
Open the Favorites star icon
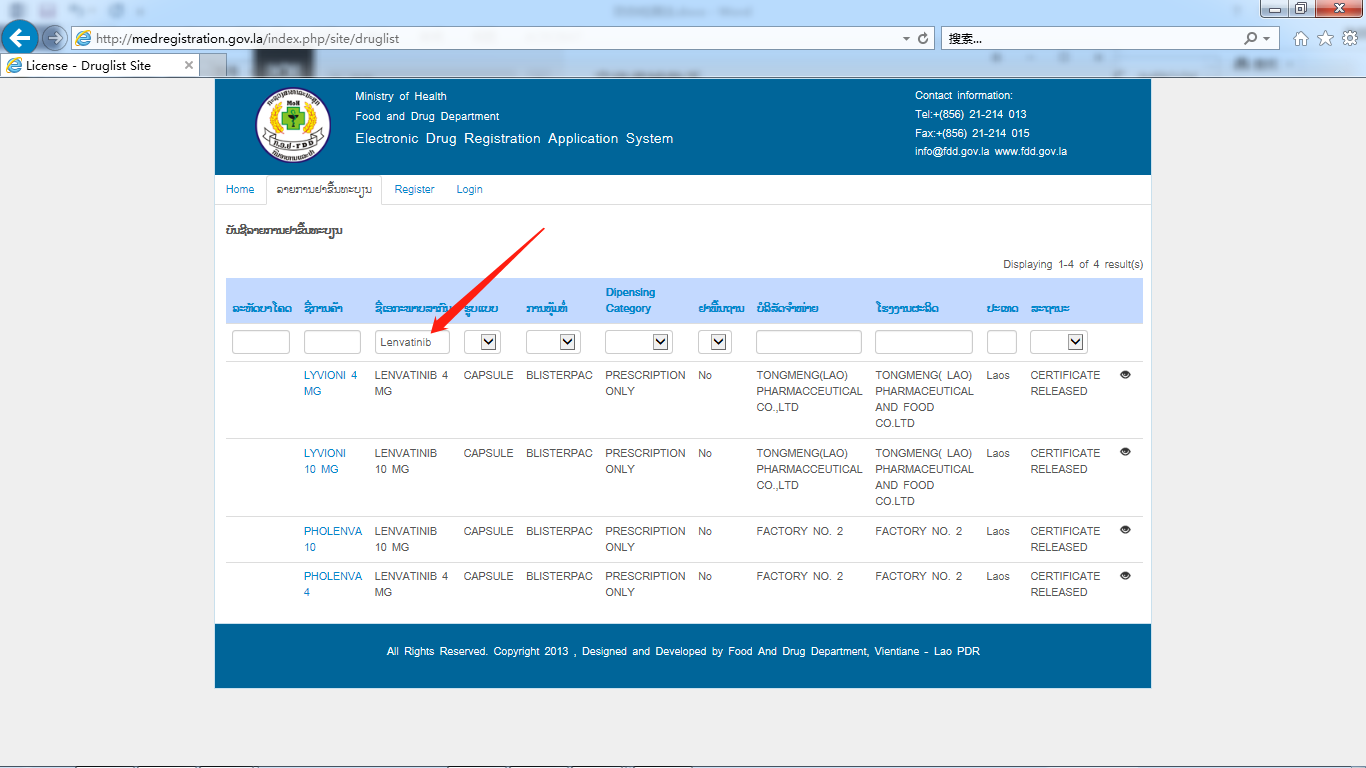pyautogui.click(x=1325, y=38)
